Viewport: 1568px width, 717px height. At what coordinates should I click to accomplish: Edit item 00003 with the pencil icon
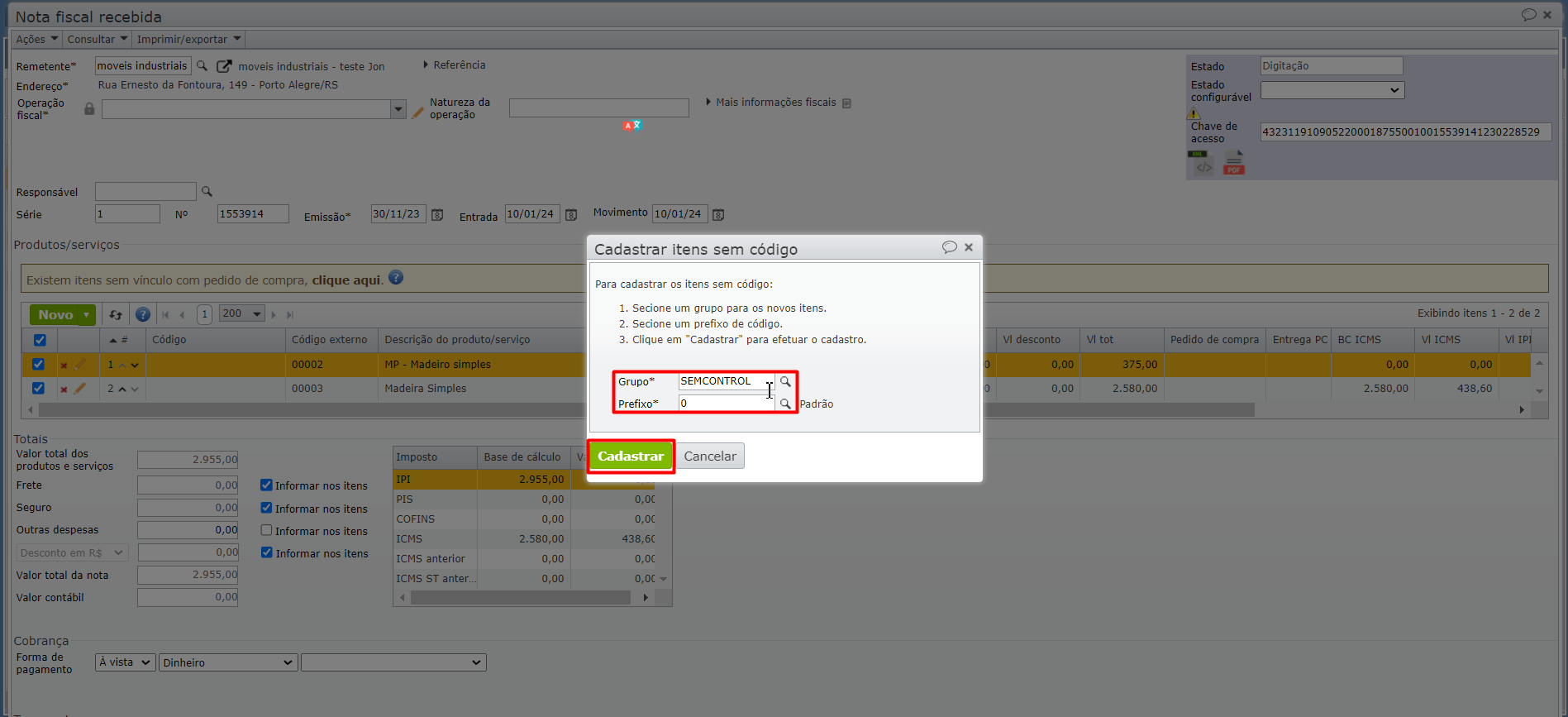80,388
